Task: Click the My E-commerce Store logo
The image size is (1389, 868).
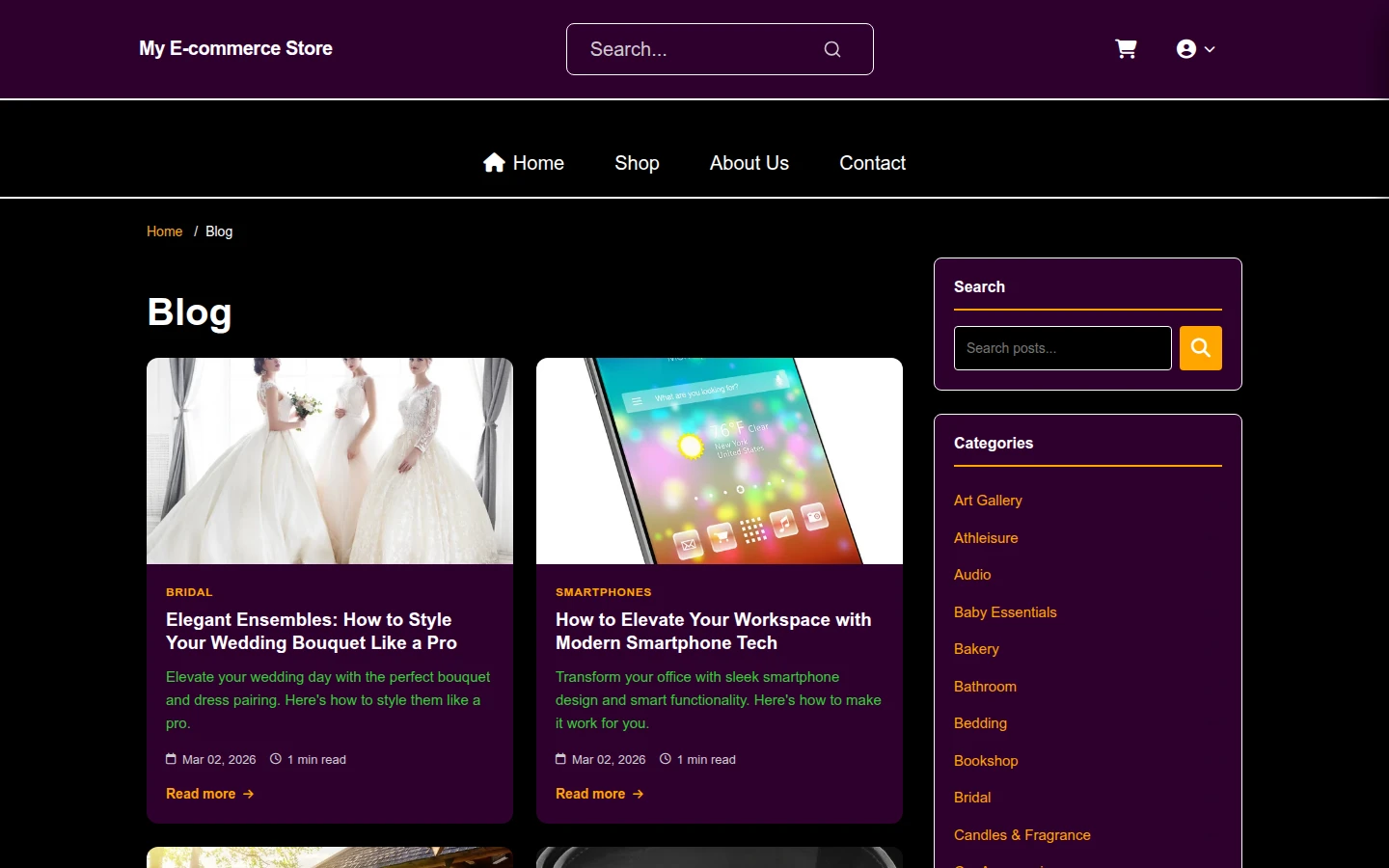Action: point(235,48)
